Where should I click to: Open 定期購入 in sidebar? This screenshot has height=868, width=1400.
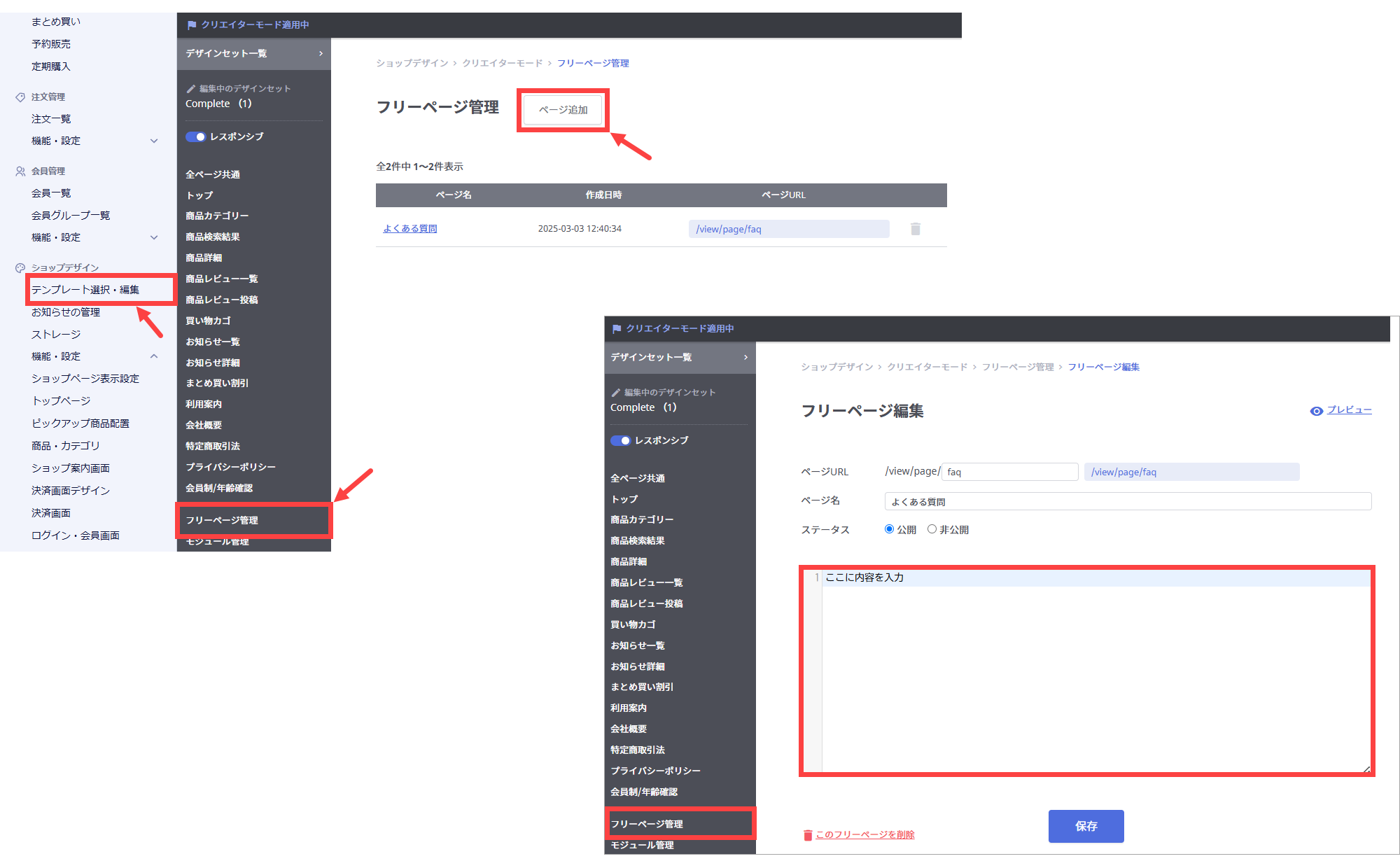(51, 66)
